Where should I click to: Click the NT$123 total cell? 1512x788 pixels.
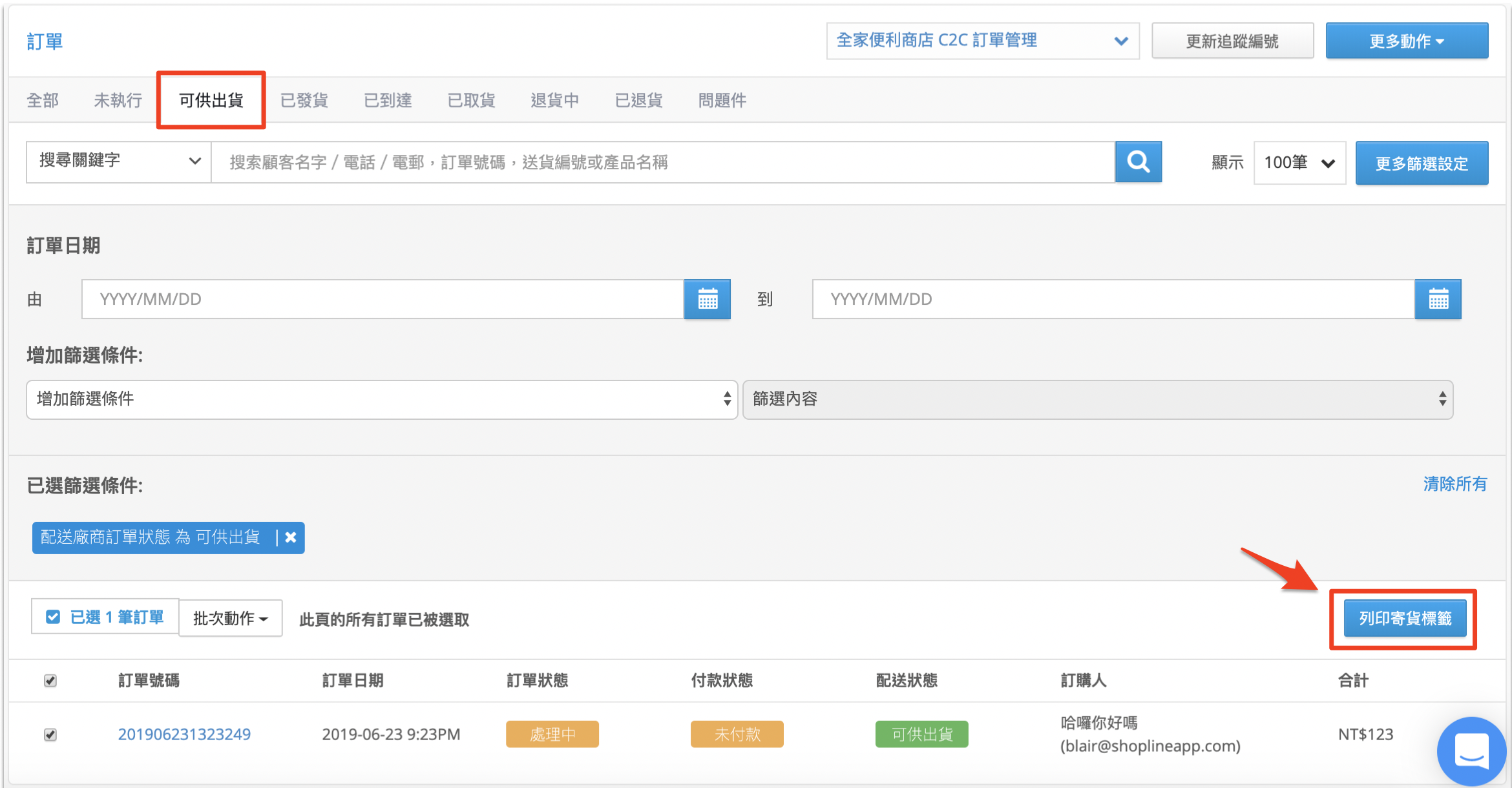click(x=1365, y=734)
